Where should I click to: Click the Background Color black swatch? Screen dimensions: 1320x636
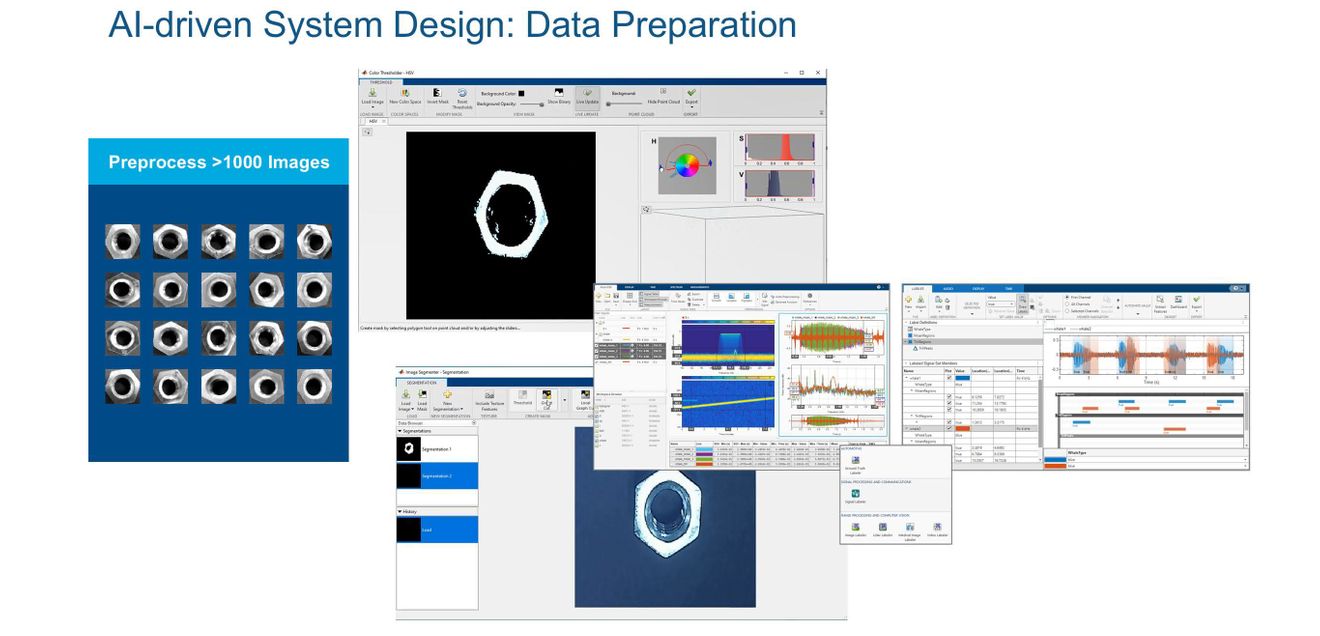tap(521, 93)
